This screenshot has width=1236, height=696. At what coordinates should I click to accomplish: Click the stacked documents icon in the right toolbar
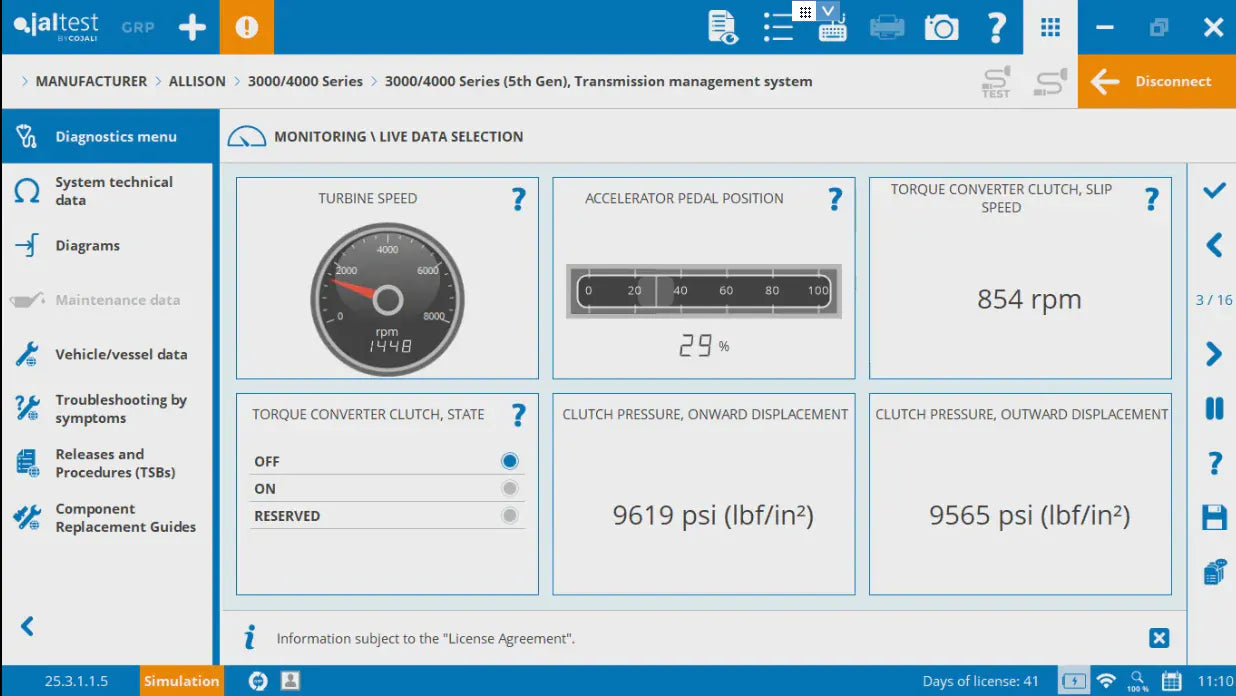coord(1214,572)
